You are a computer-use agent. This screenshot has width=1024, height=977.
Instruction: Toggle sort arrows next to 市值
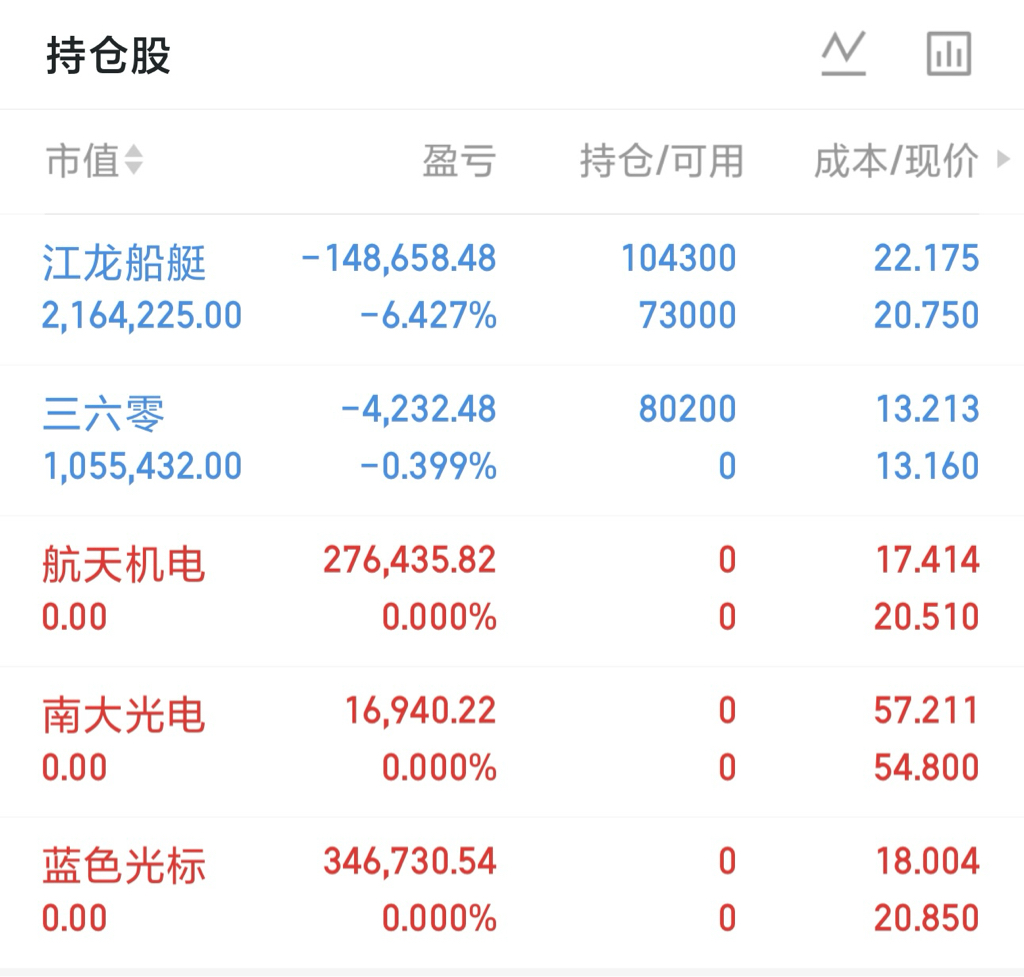pos(133,160)
